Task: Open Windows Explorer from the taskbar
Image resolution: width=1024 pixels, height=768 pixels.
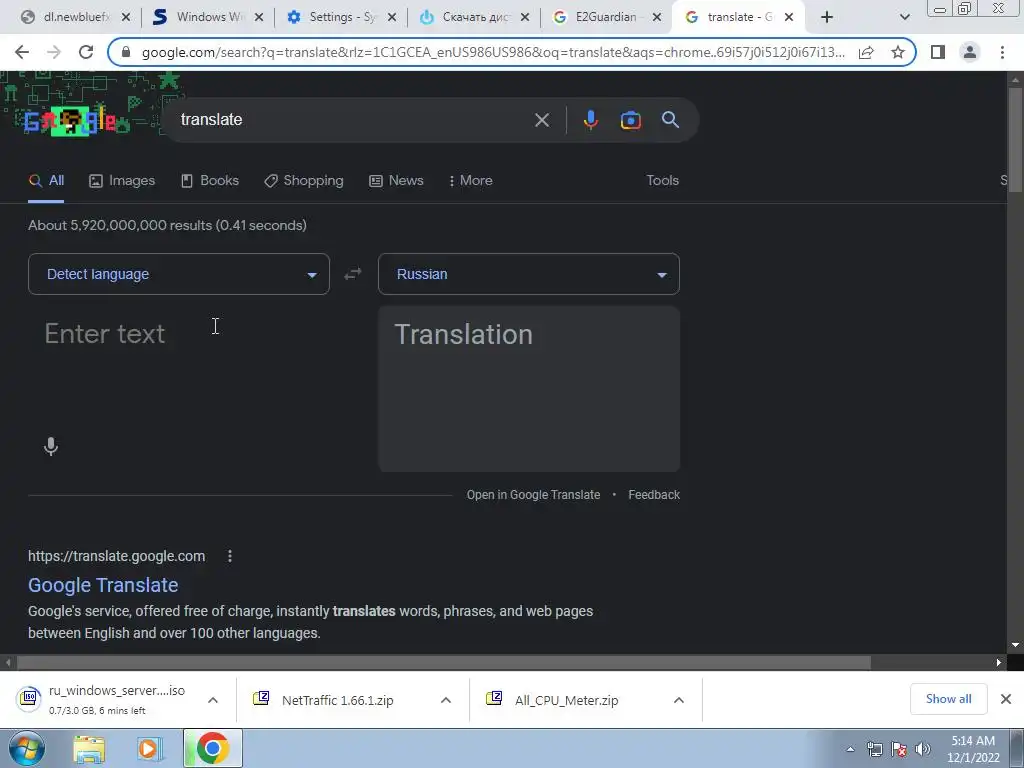Action: pyautogui.click(x=89, y=749)
